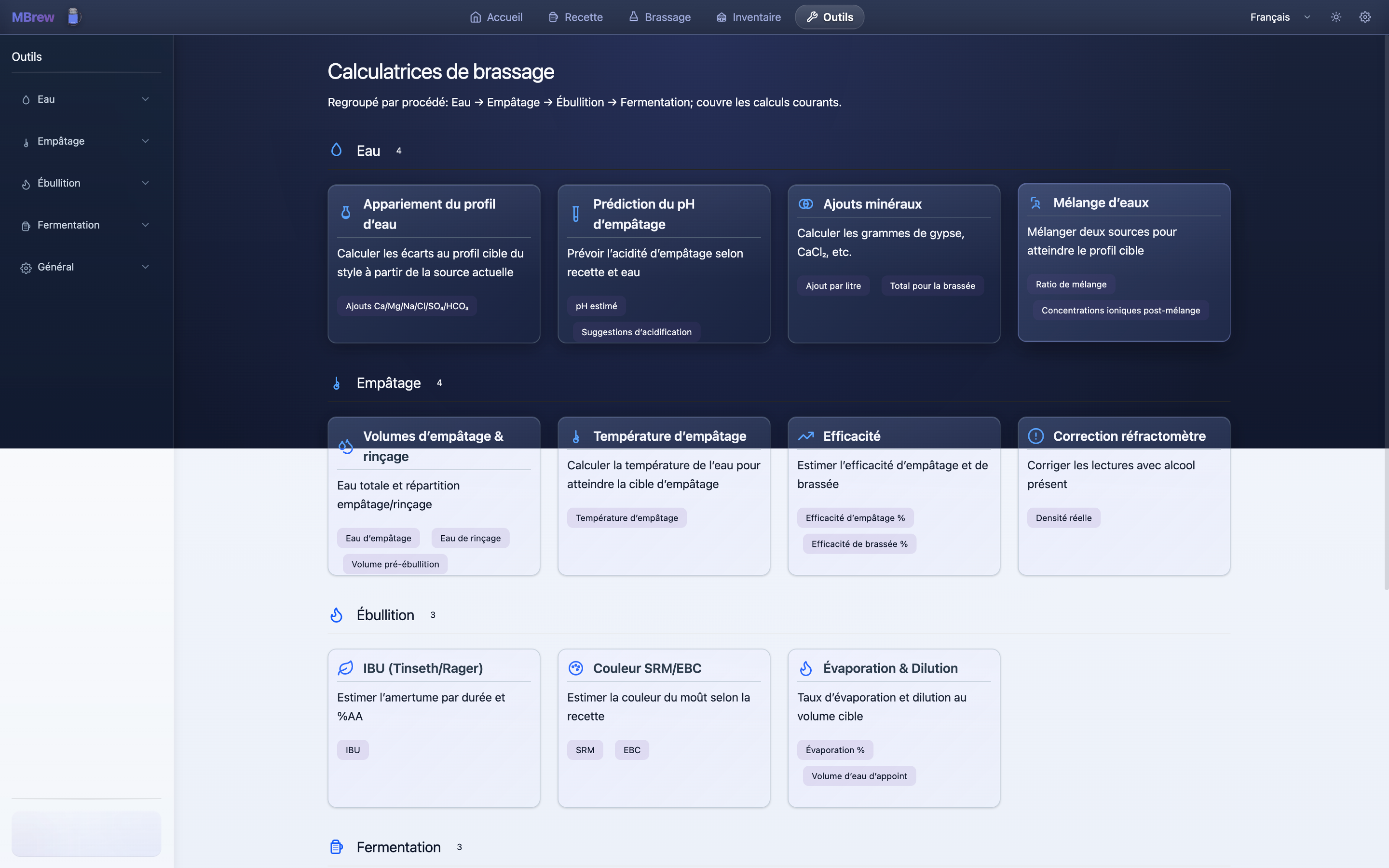Image resolution: width=1389 pixels, height=868 pixels.
Task: Switch to the Inventaire tab
Action: [749, 17]
